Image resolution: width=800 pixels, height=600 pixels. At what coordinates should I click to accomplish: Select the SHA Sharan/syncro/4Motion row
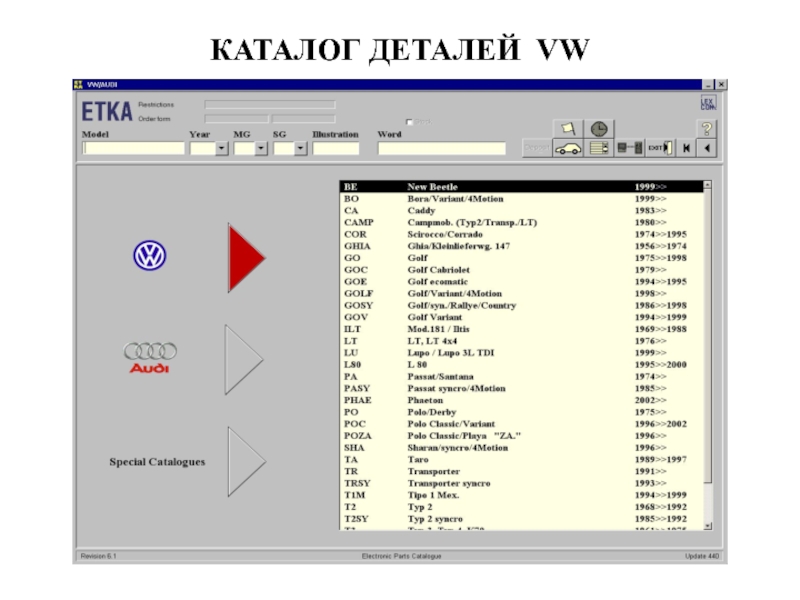[521, 447]
